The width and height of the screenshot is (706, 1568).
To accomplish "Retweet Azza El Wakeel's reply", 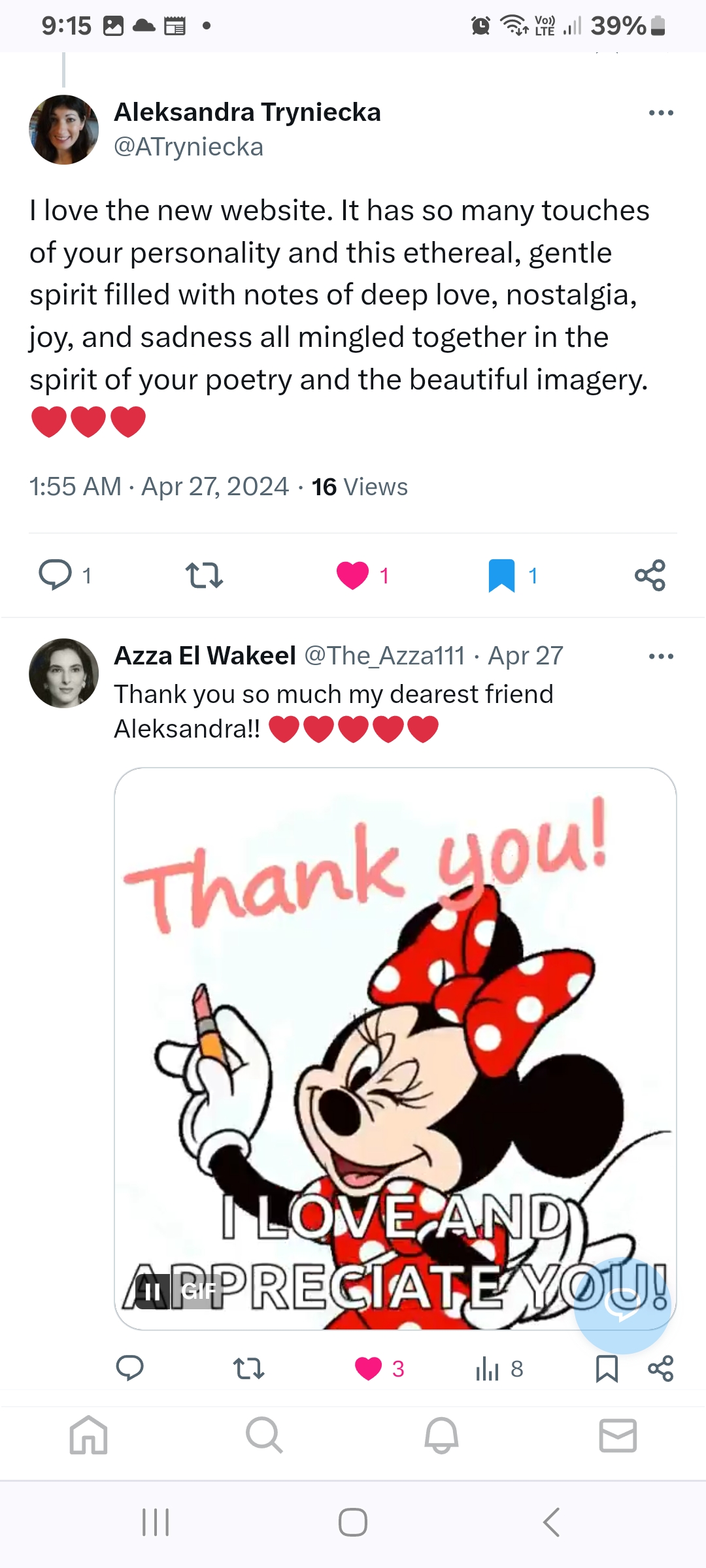I will (248, 1367).
